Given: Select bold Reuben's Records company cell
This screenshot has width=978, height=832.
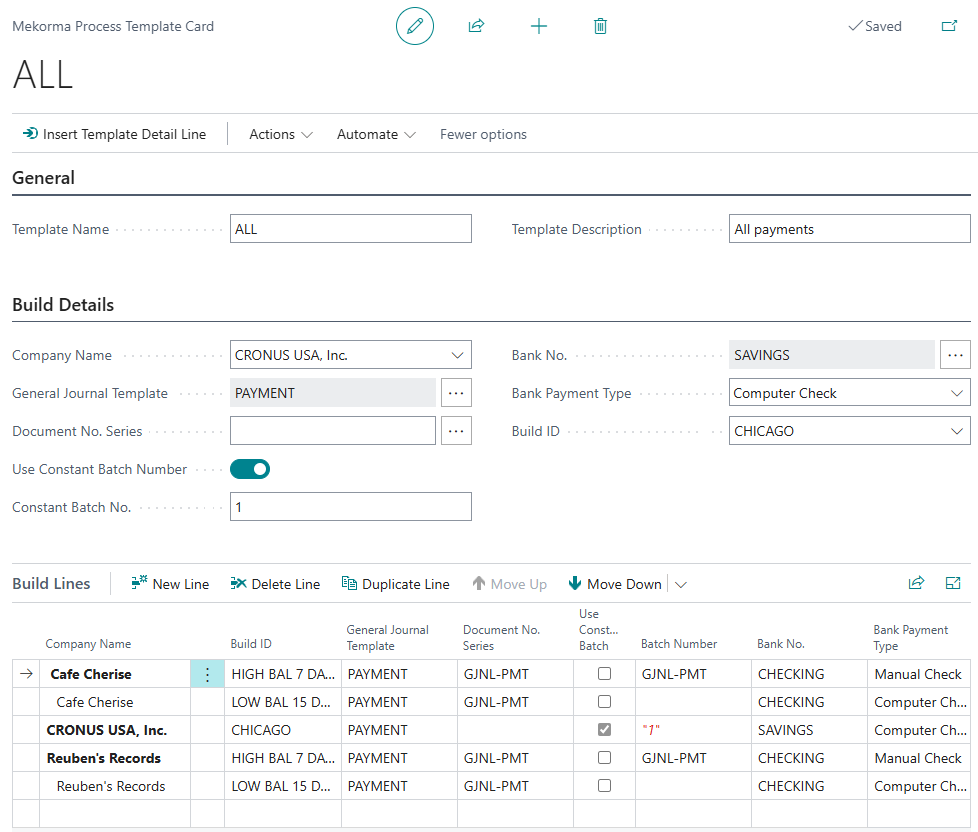Looking at the screenshot, I should (x=115, y=758).
